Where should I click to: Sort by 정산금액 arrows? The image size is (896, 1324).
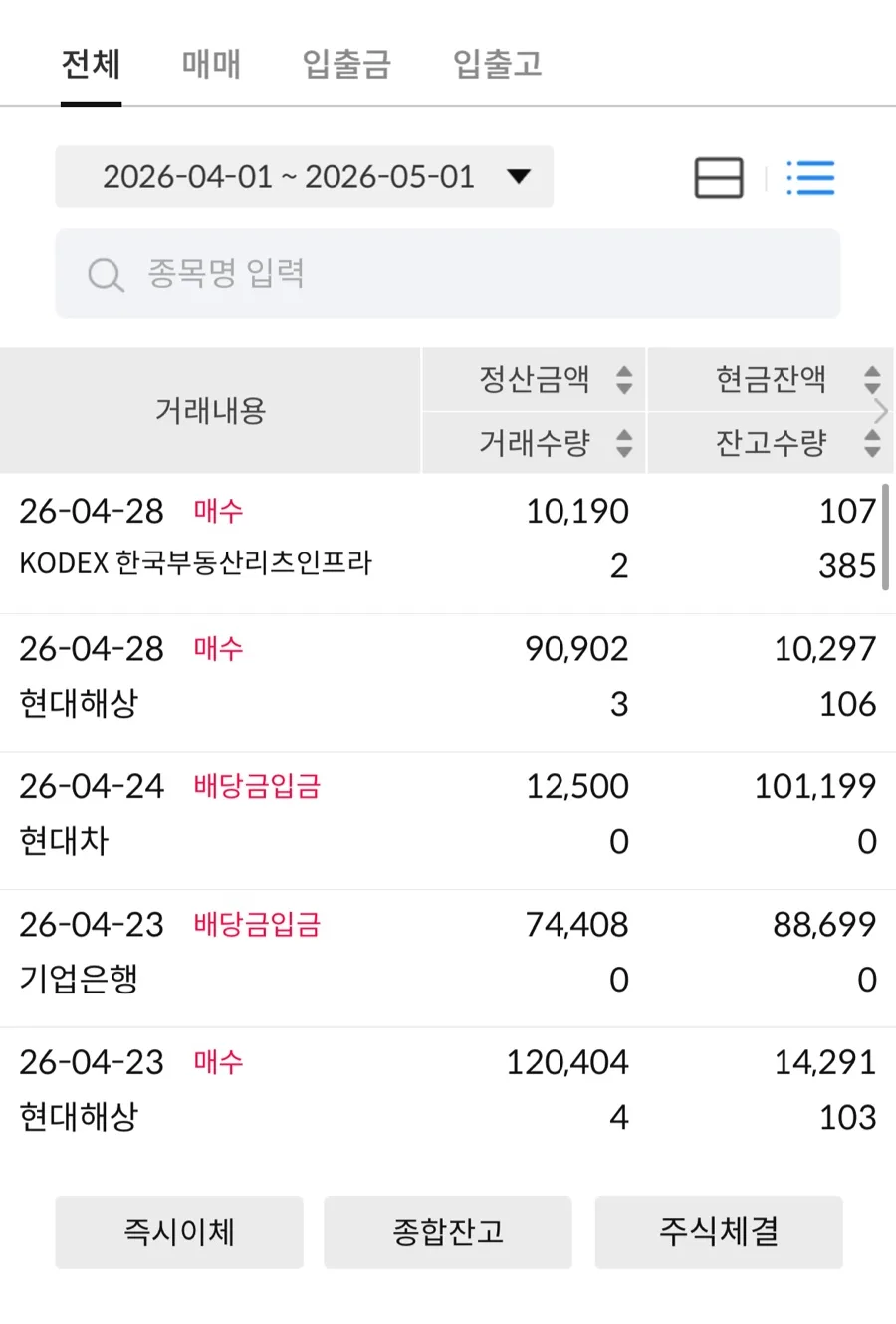coord(624,379)
